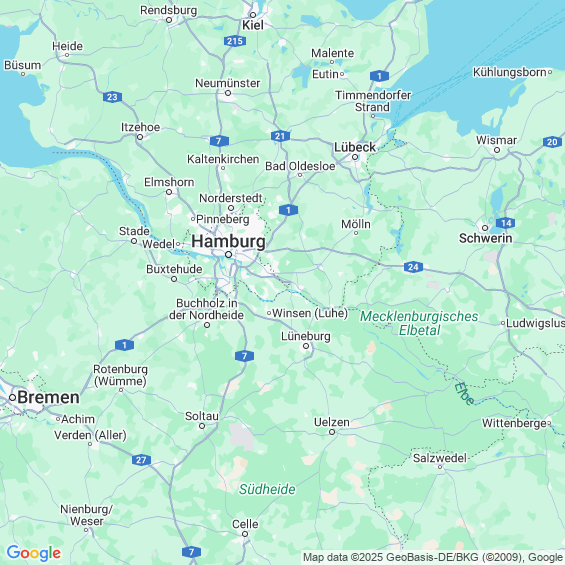
Task: Click the Hamburg city marker
Action: click(228, 255)
